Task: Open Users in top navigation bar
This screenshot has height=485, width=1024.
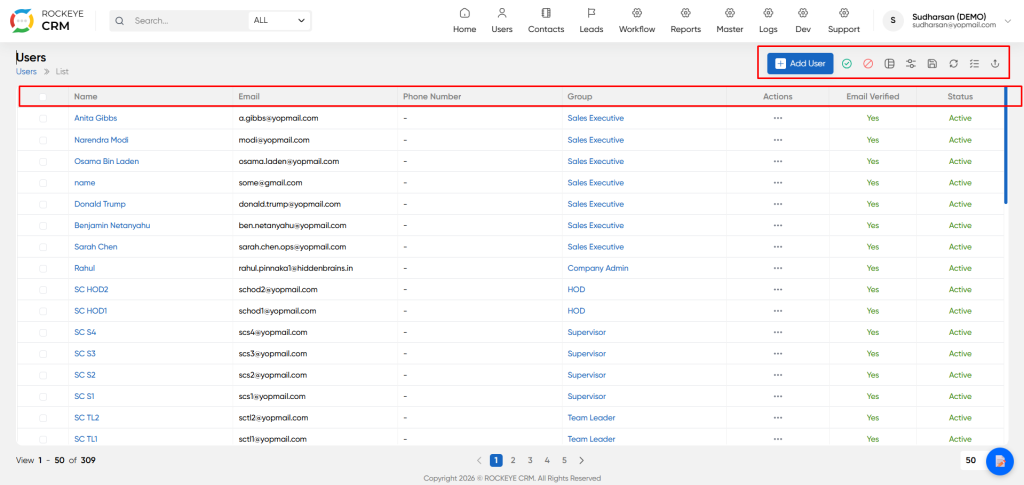Action: coord(502,21)
